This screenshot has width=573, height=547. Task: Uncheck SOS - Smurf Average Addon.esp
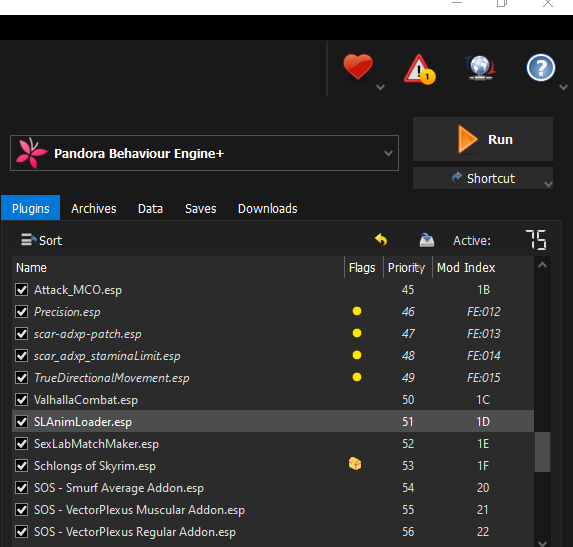click(22, 488)
